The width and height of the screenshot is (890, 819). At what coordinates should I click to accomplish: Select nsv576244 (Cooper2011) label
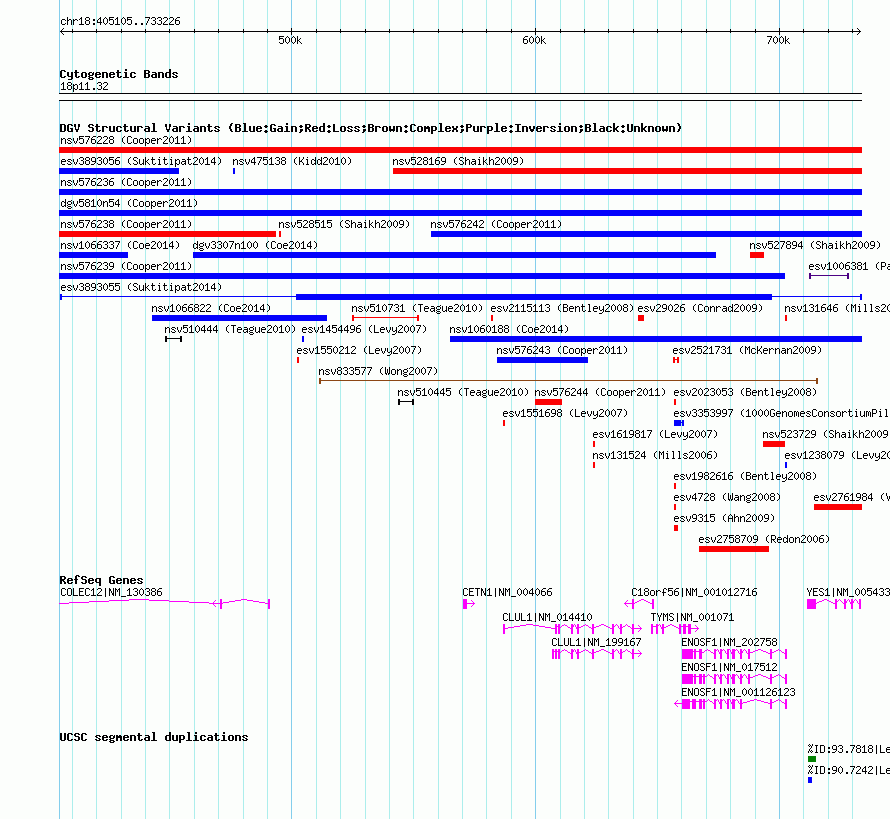(x=600, y=392)
